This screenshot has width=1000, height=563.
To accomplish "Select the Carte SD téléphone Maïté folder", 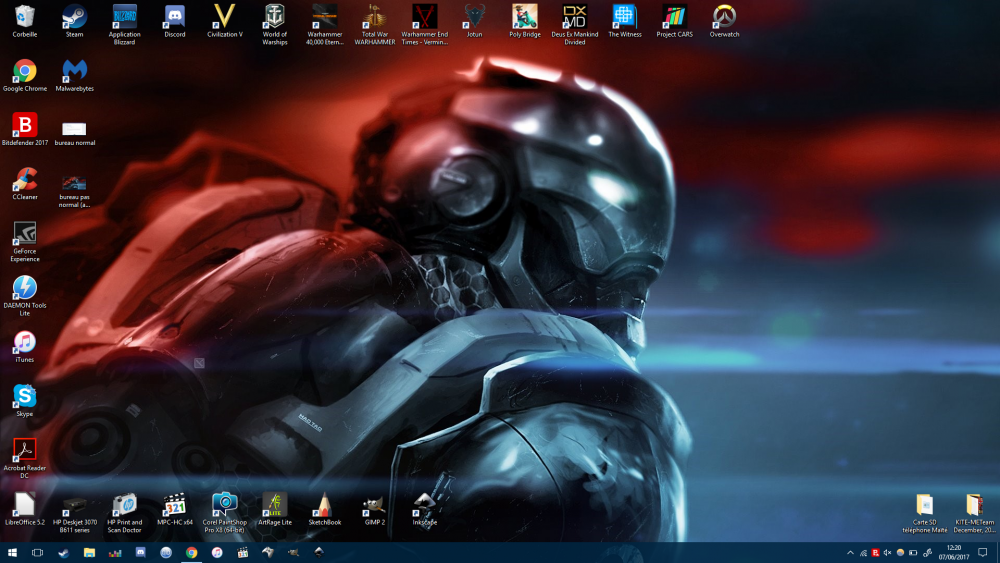I will (923, 505).
